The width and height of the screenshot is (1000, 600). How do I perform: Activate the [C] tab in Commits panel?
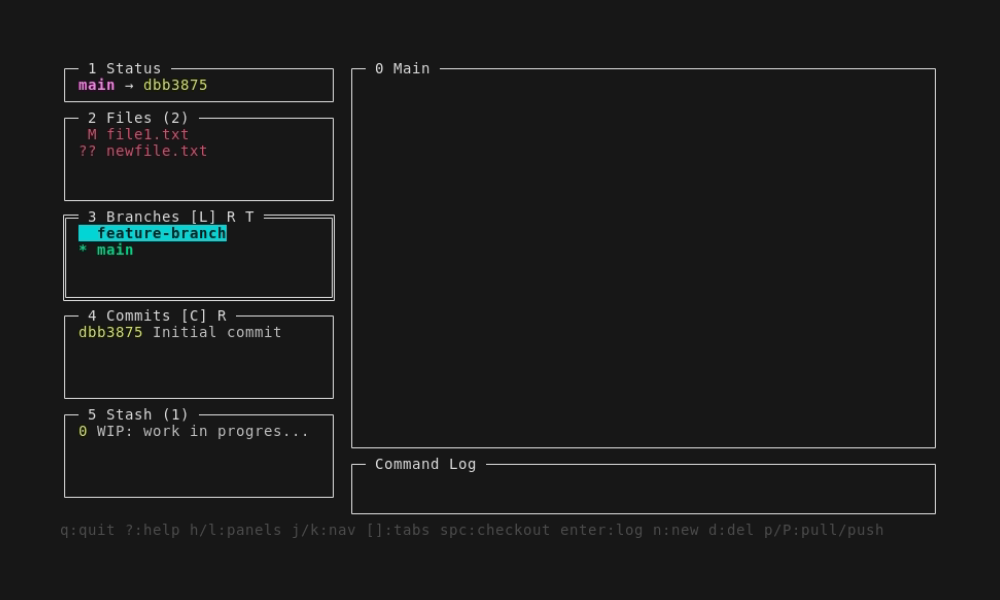194,316
